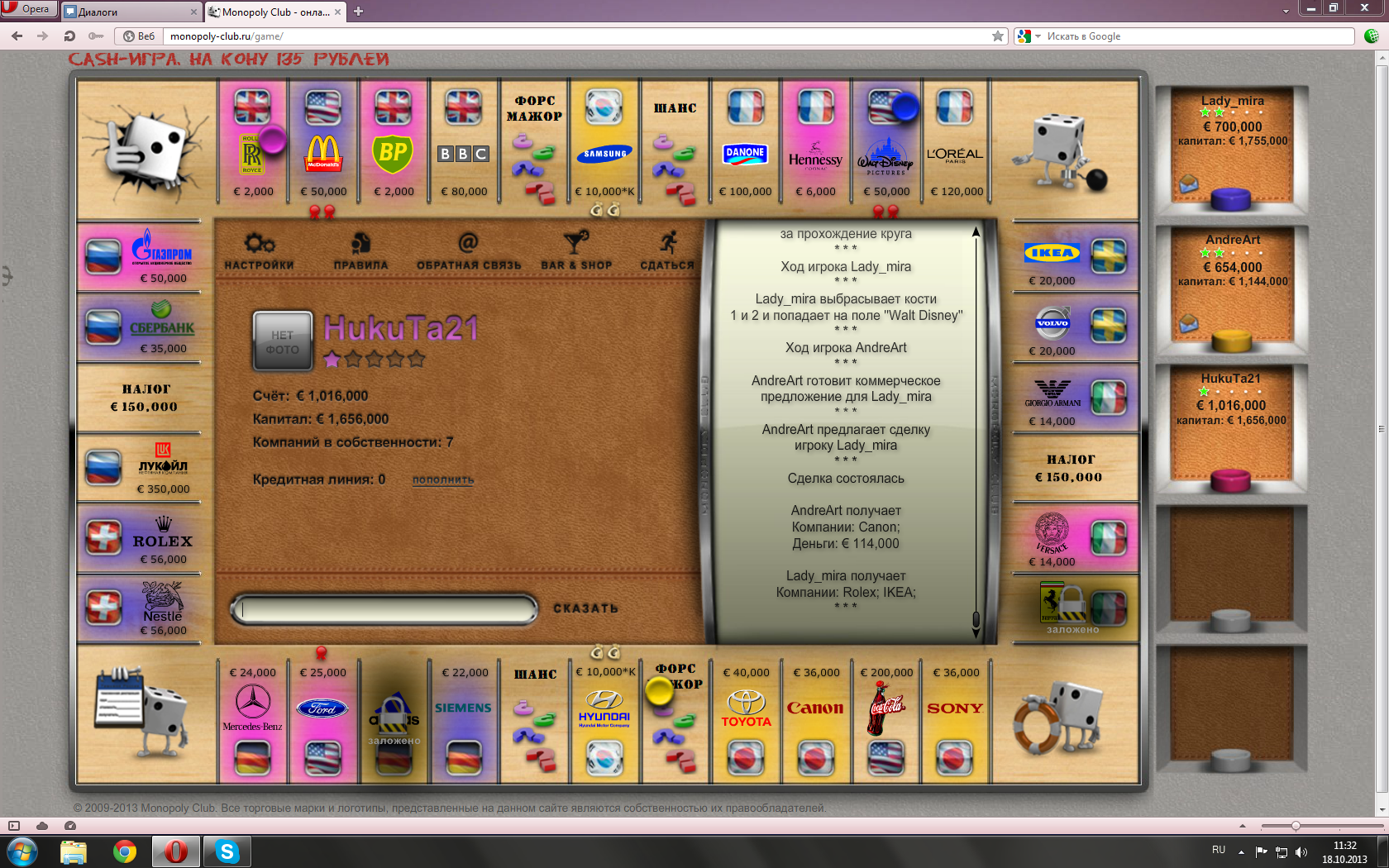The height and width of the screenshot is (868, 1389).
Task: Select the Giorgio Armani property cell
Action: (1076, 398)
